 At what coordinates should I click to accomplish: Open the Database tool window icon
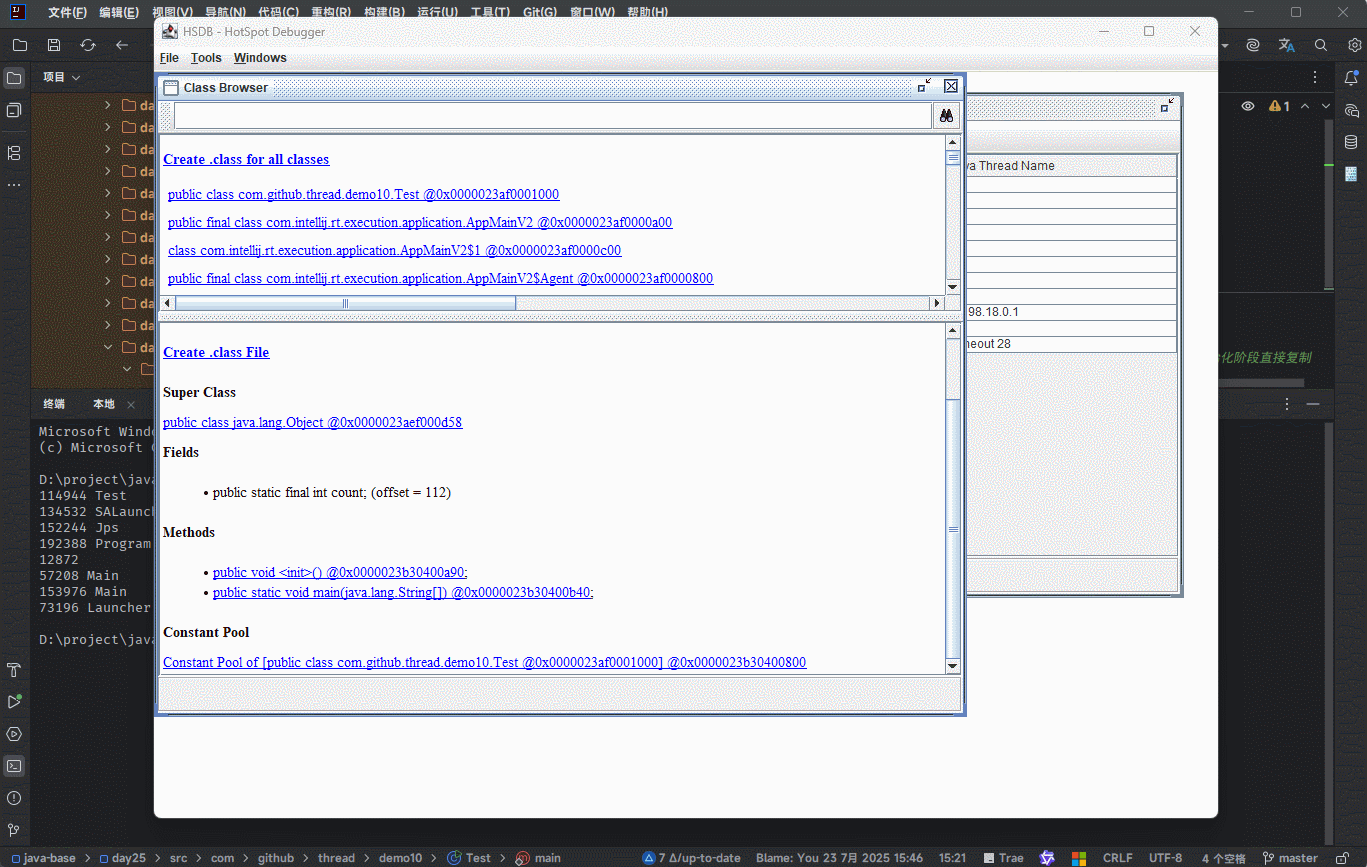tap(1351, 142)
